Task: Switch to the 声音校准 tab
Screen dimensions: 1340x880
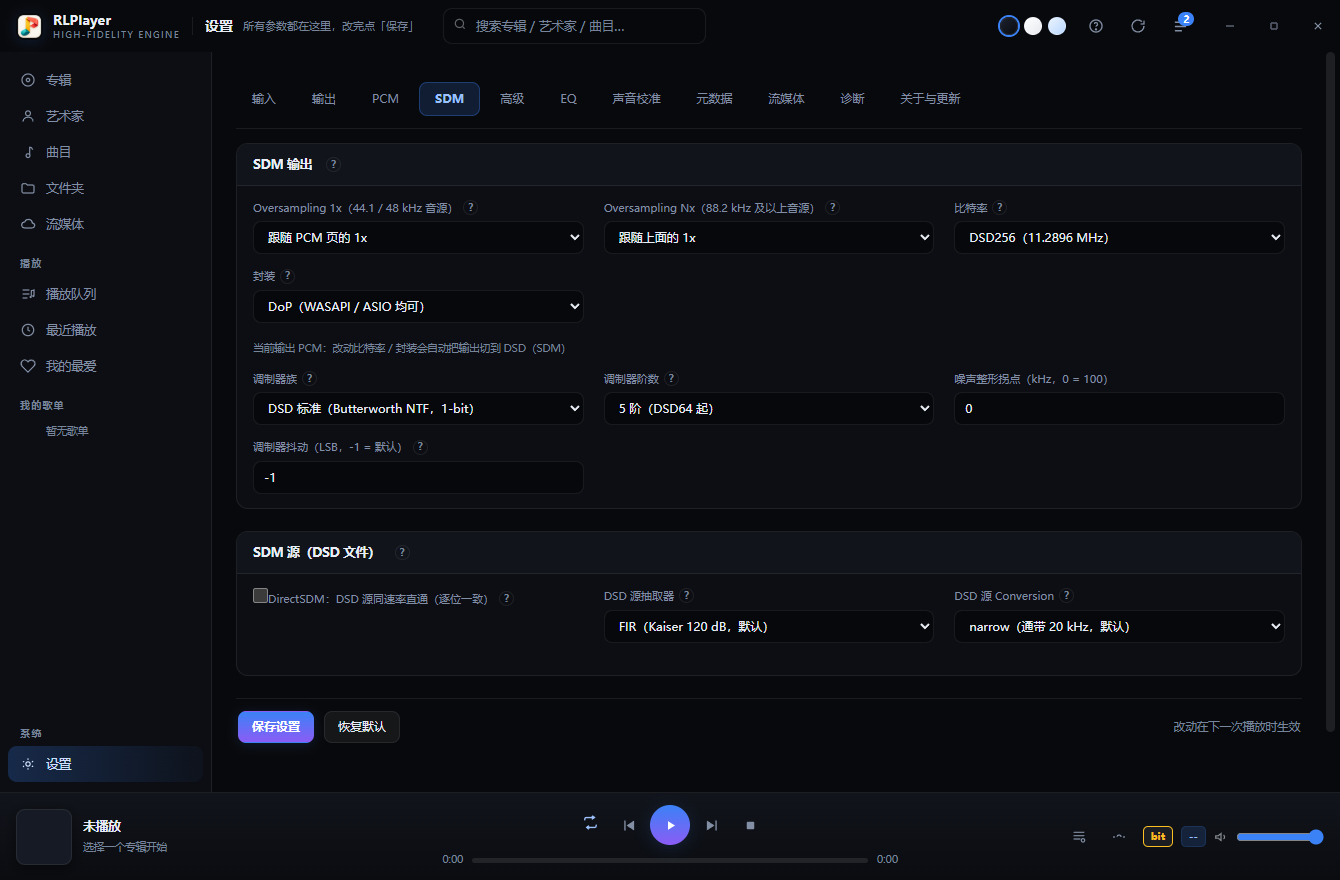Action: pos(637,99)
